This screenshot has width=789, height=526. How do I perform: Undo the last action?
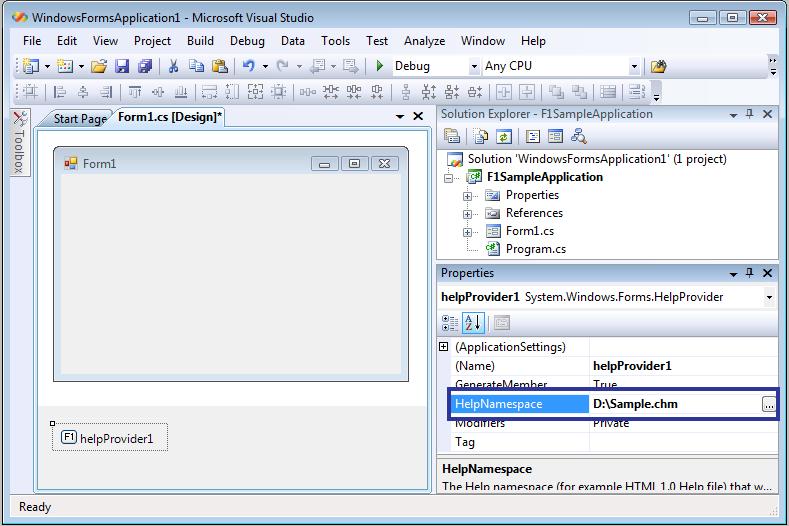click(x=249, y=66)
